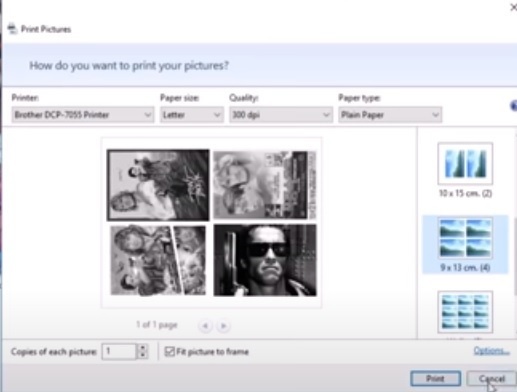Increase copies of each picture

(x=143, y=348)
